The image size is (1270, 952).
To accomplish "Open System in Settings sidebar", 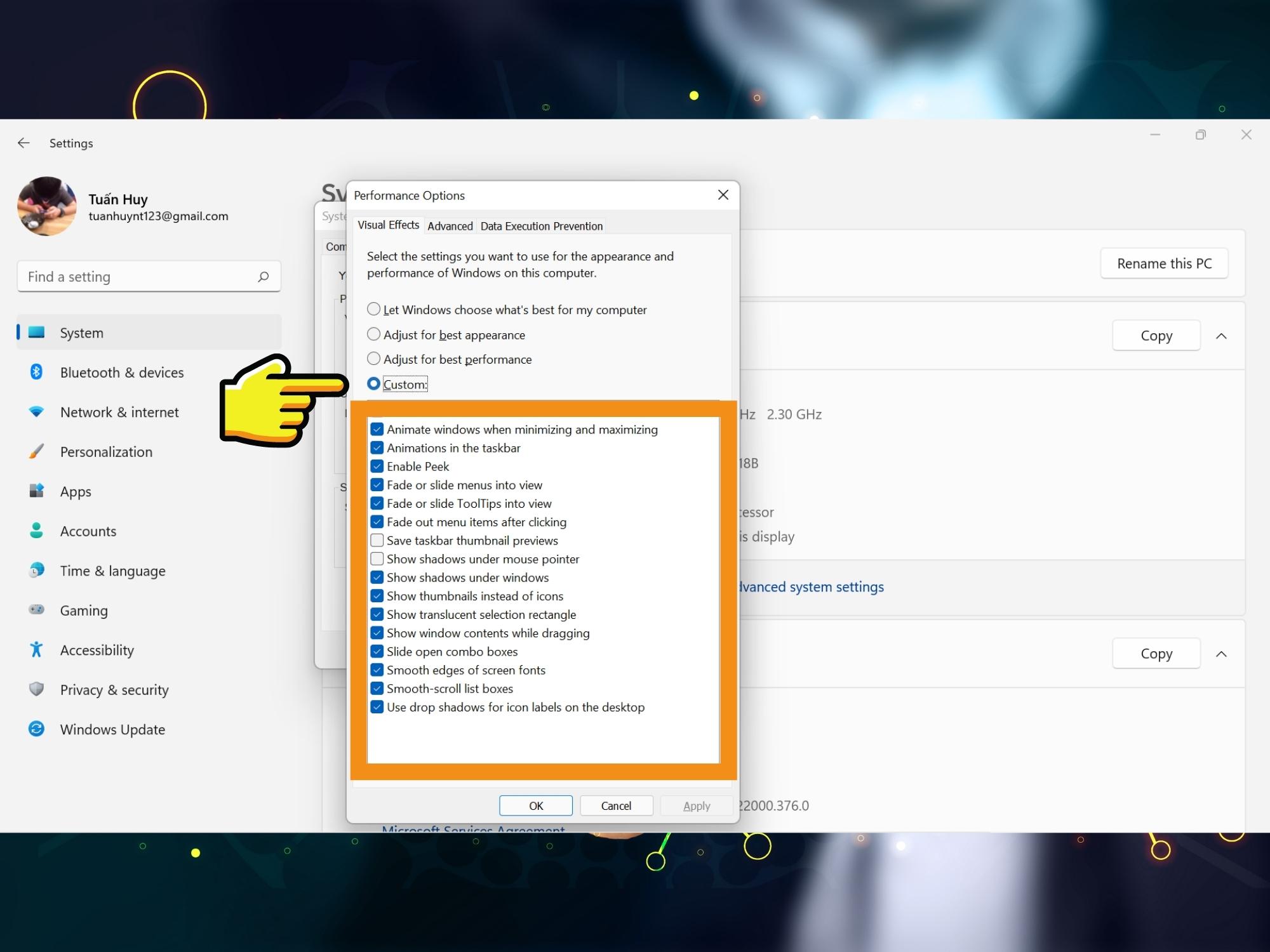I will [149, 332].
